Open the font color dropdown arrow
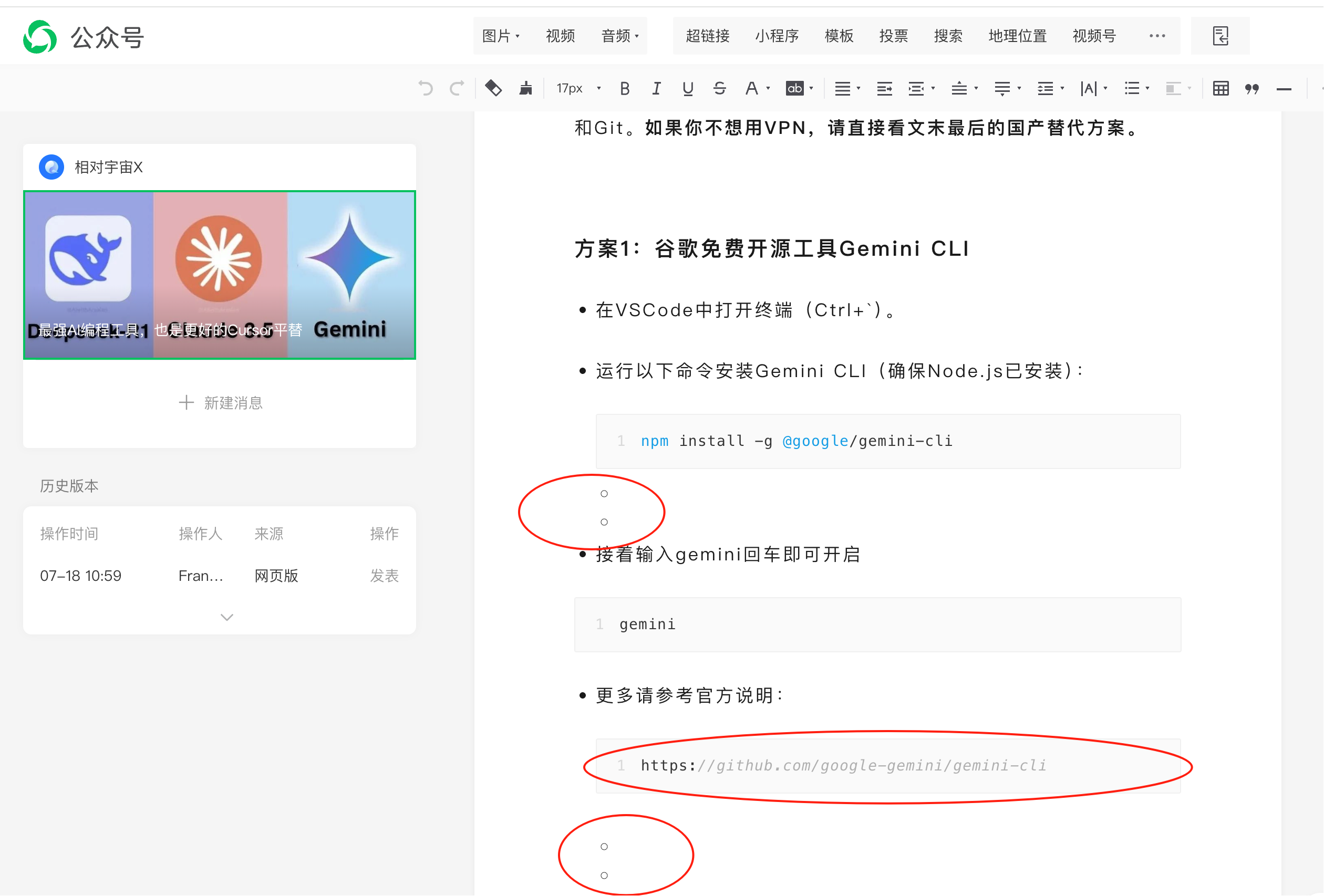This screenshot has height=896, width=1324. (x=768, y=88)
